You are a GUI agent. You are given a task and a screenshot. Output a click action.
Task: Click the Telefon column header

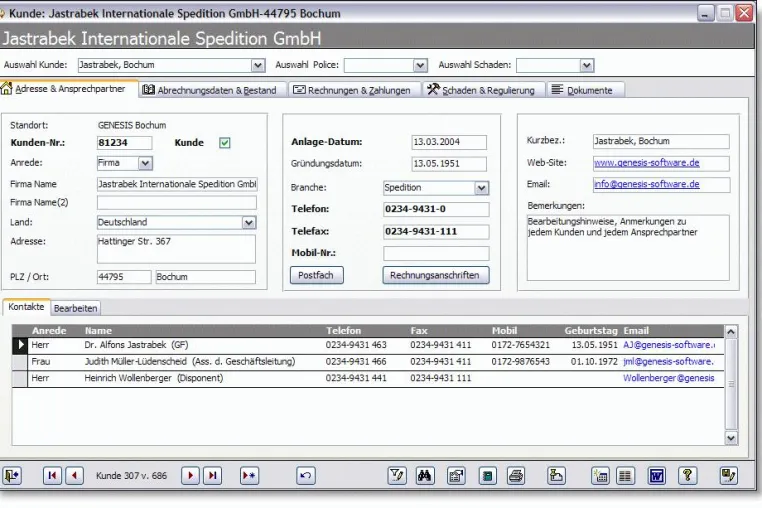point(344,331)
